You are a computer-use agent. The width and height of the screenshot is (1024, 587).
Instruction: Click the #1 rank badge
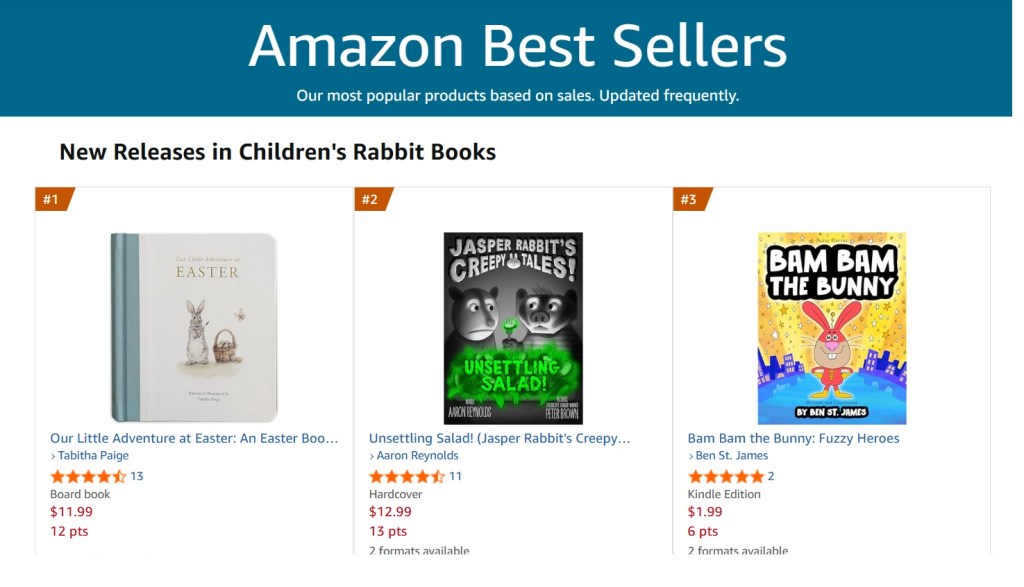coord(51,199)
